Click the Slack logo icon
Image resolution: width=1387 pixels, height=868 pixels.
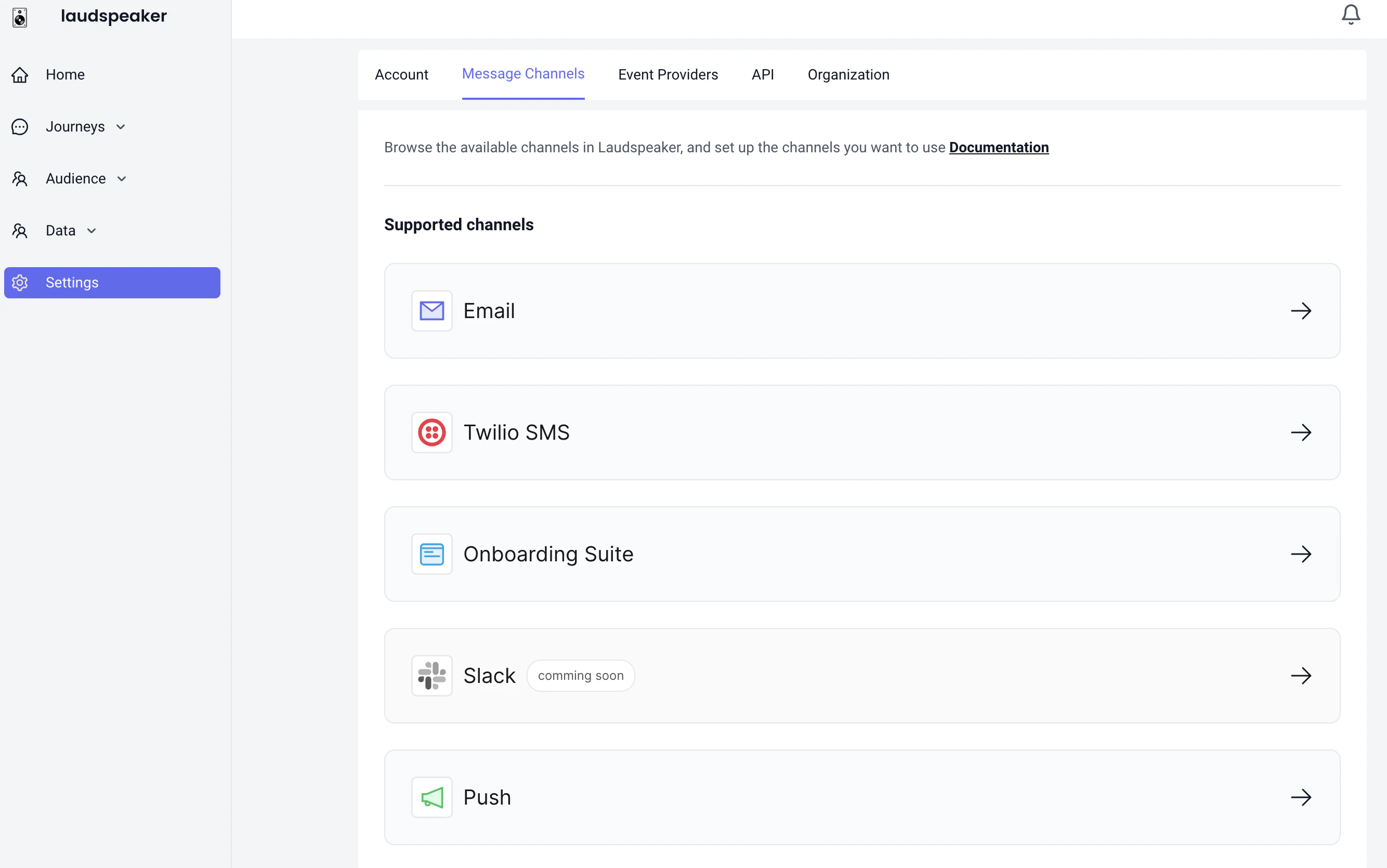[x=431, y=676]
